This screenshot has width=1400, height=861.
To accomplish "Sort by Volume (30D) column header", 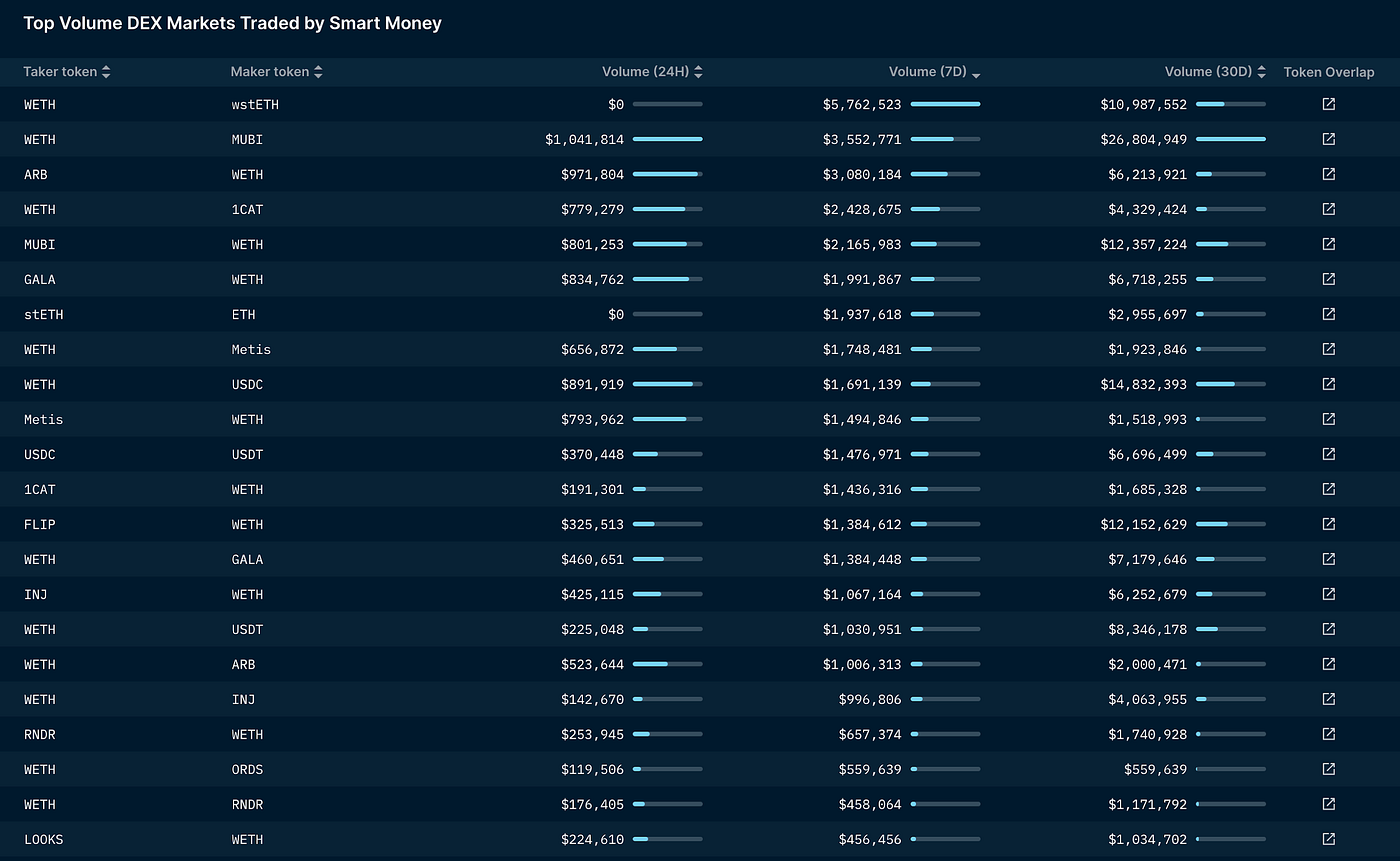I will click(x=1216, y=72).
